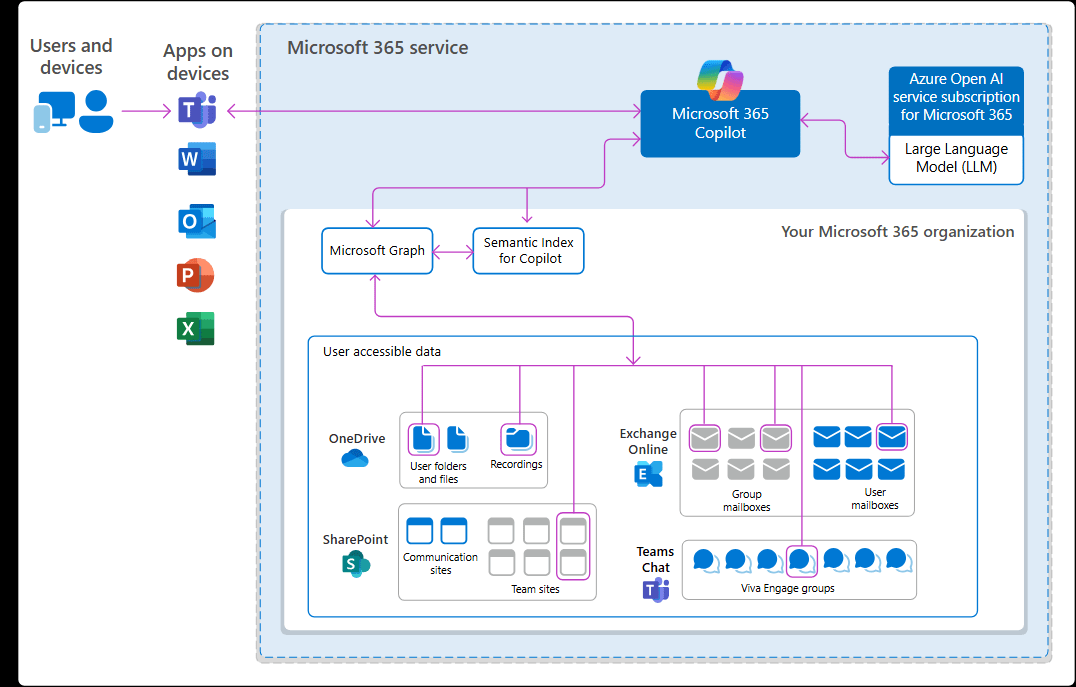
Task: Select the Recordings folder icon
Action: tap(518, 437)
